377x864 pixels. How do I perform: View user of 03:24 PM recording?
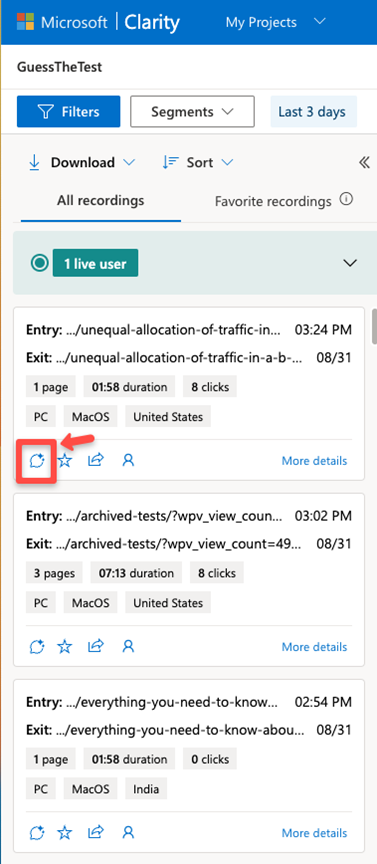point(128,460)
